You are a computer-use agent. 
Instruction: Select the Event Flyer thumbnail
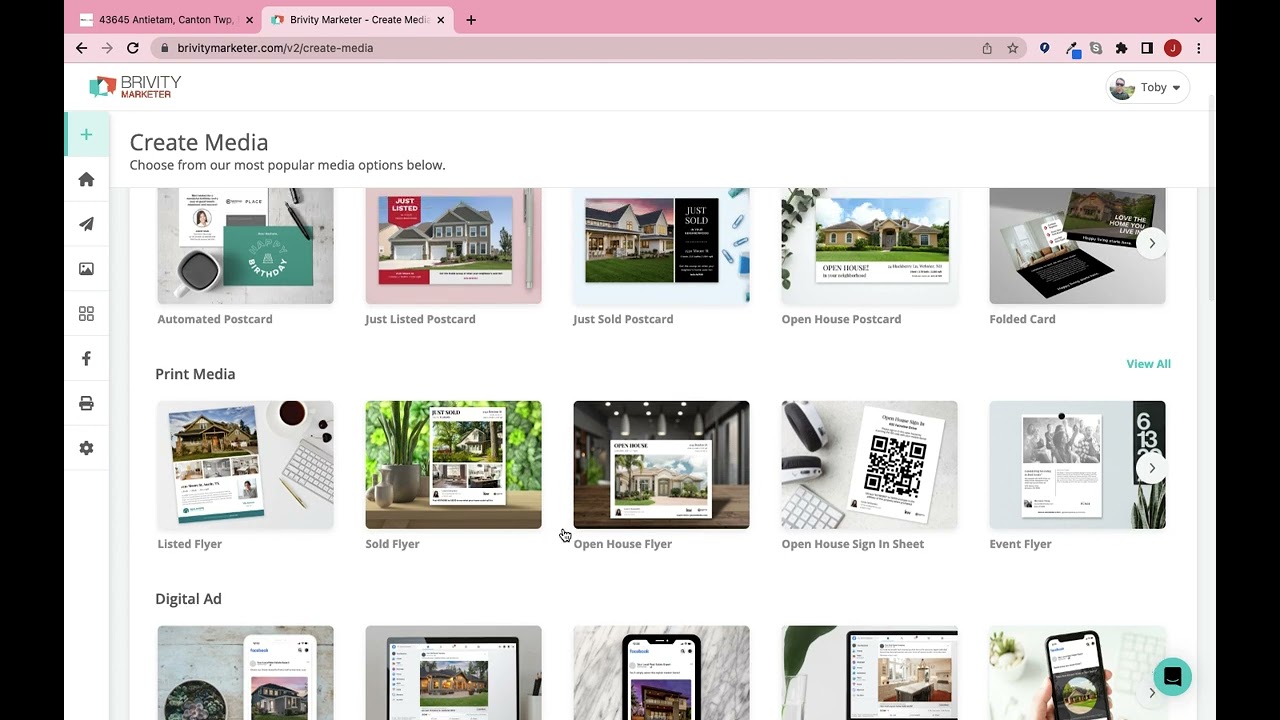point(1077,465)
